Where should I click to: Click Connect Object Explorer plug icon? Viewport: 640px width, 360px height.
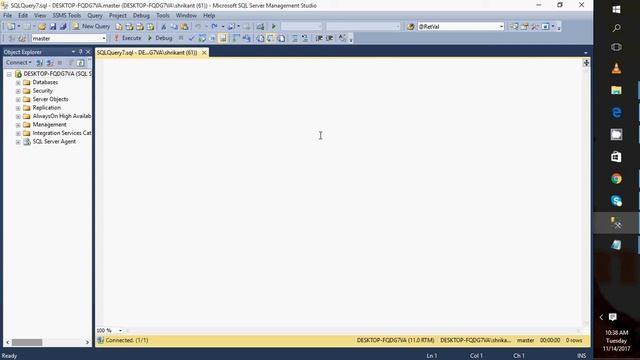40,62
